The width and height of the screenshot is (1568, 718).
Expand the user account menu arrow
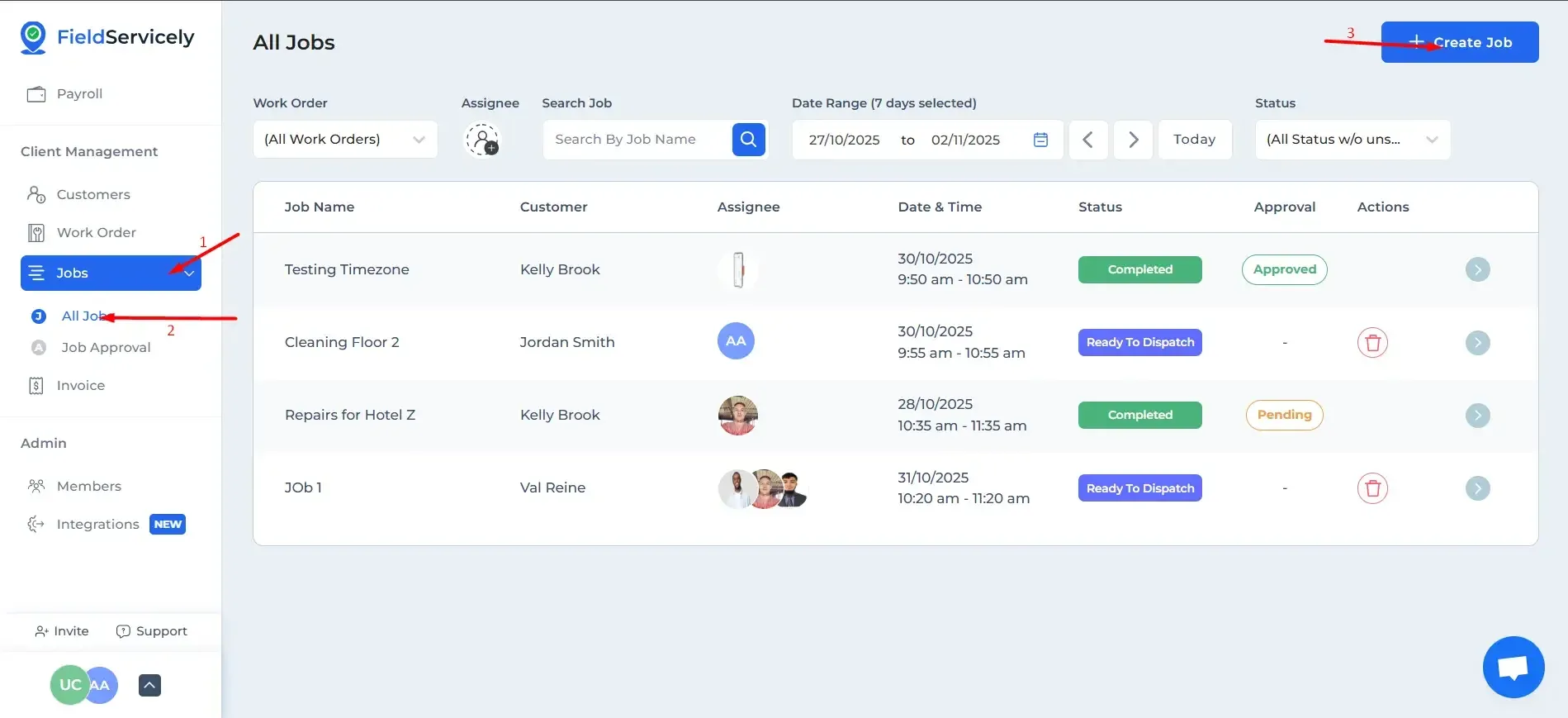coord(149,685)
